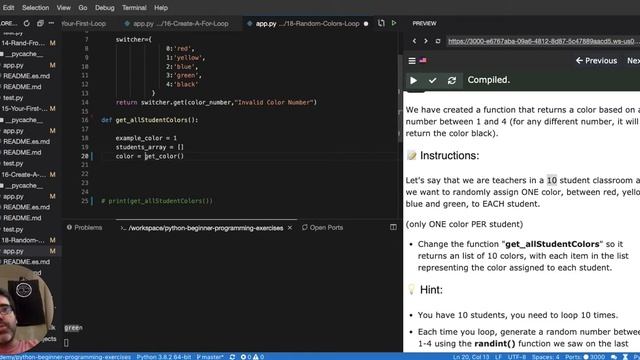
Task: Collapse all folders in Explorer
Action: click(40, 23)
